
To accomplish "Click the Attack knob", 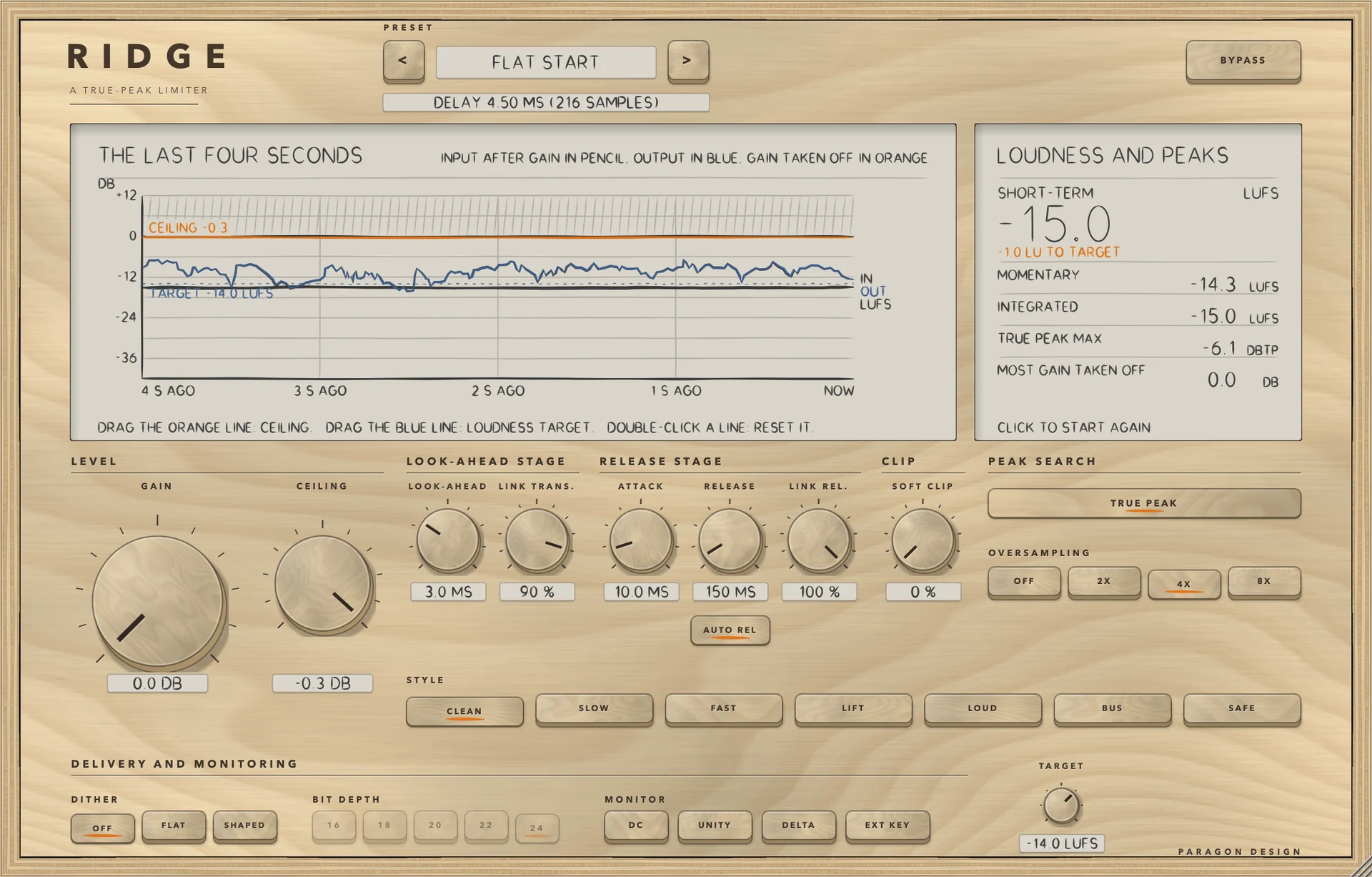I will tap(641, 540).
